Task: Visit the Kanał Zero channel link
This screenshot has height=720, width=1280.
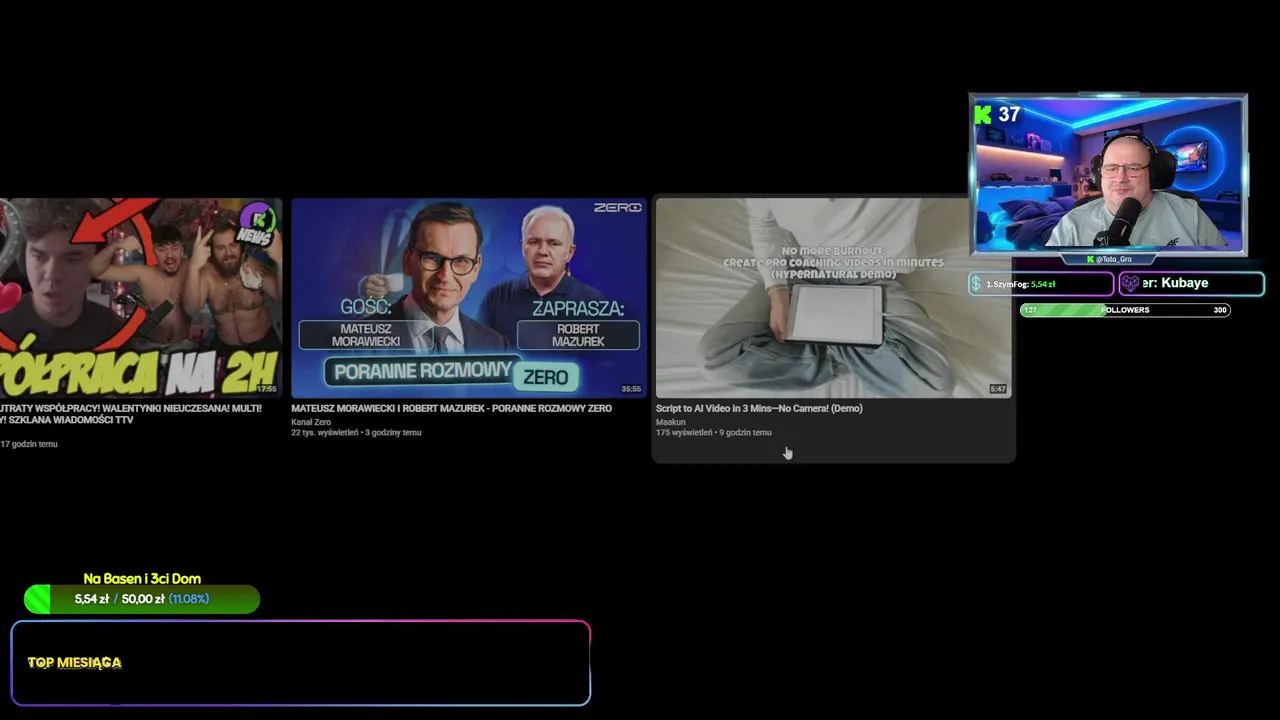Action: (x=311, y=422)
